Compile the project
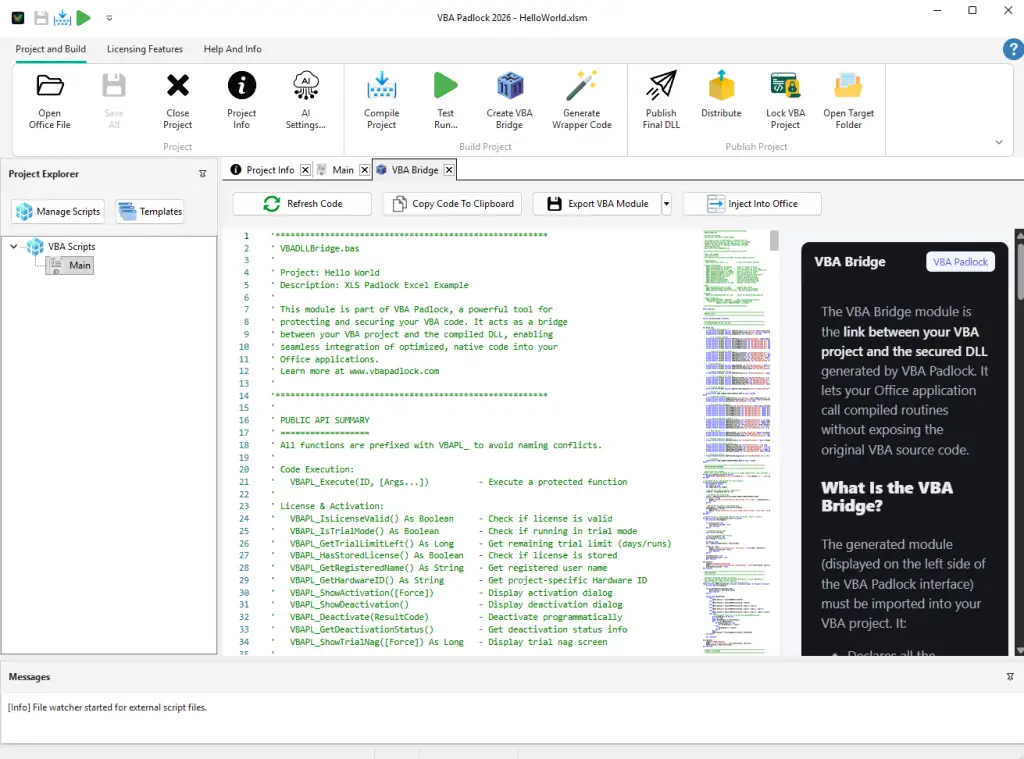This screenshot has height=759, width=1024. click(x=381, y=98)
